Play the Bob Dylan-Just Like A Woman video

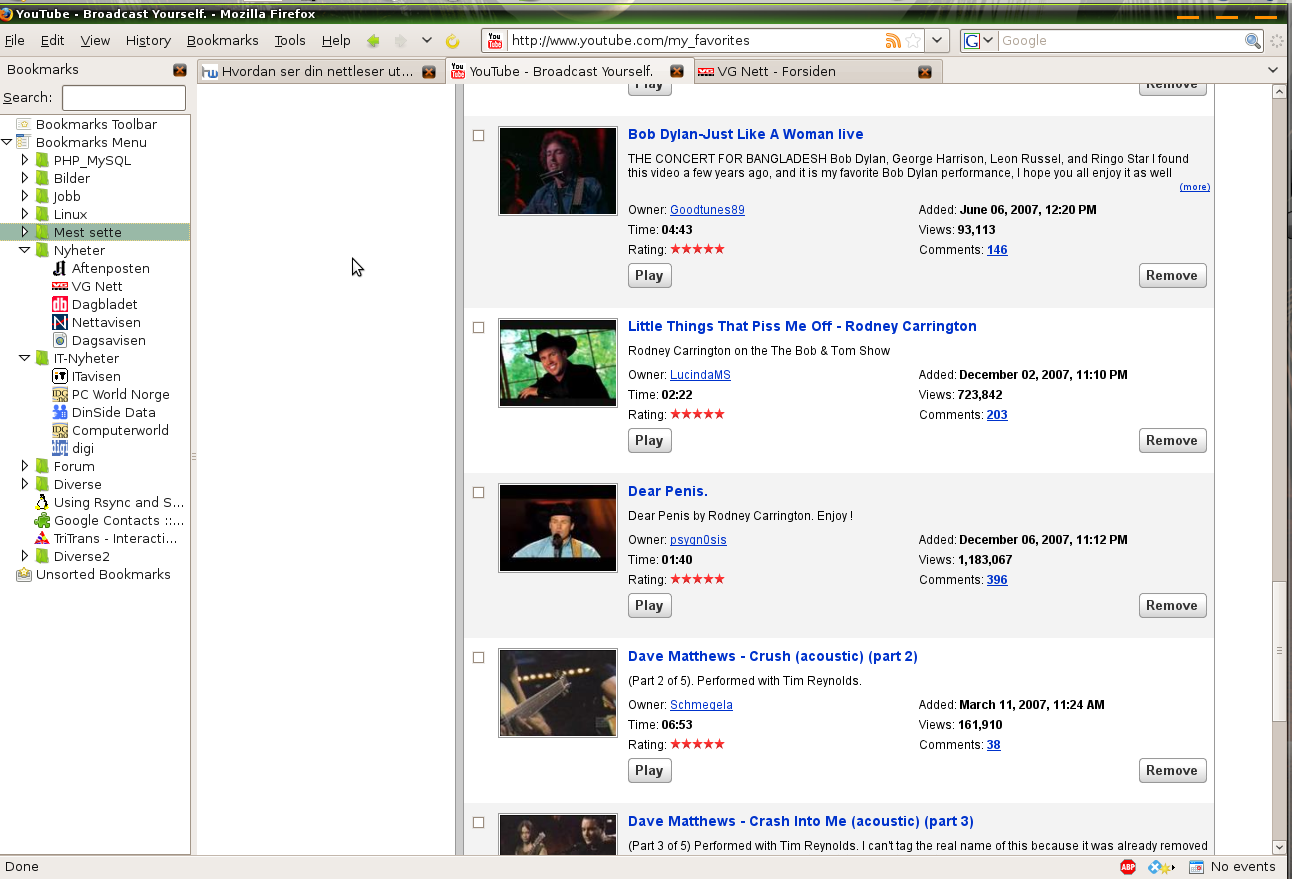(x=650, y=275)
